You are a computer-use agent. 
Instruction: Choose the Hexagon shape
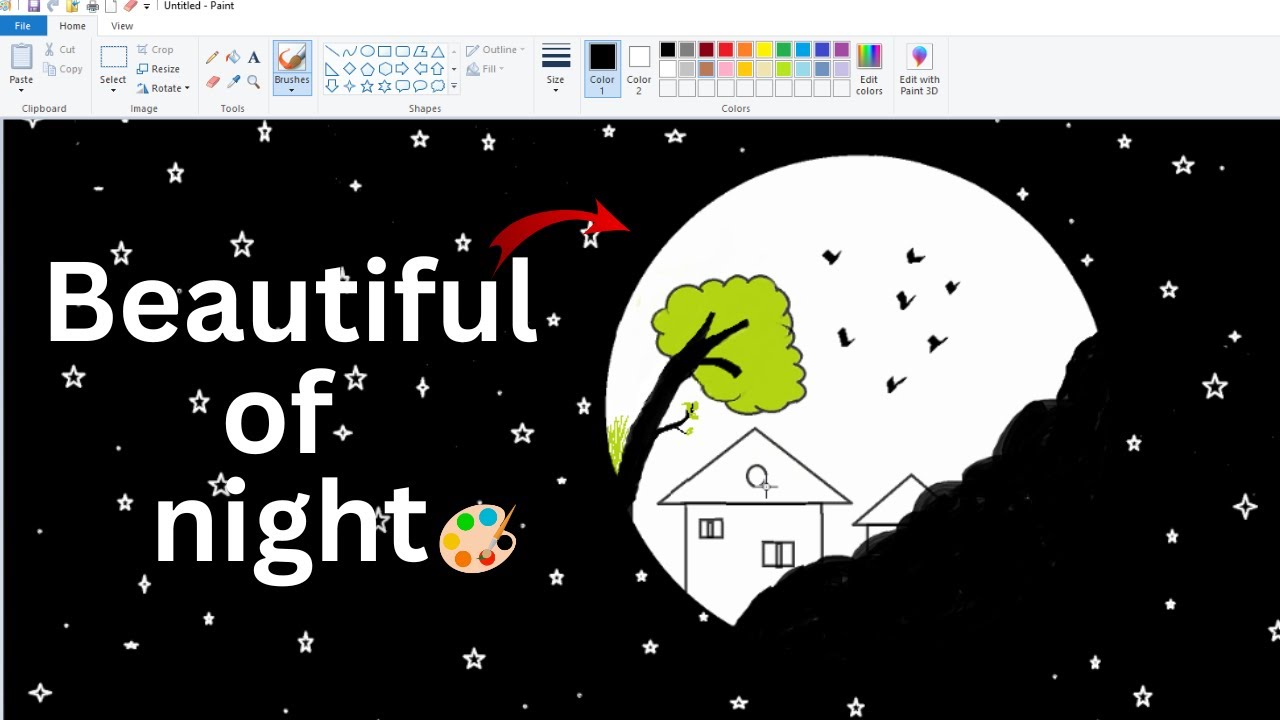pyautogui.click(x=385, y=69)
